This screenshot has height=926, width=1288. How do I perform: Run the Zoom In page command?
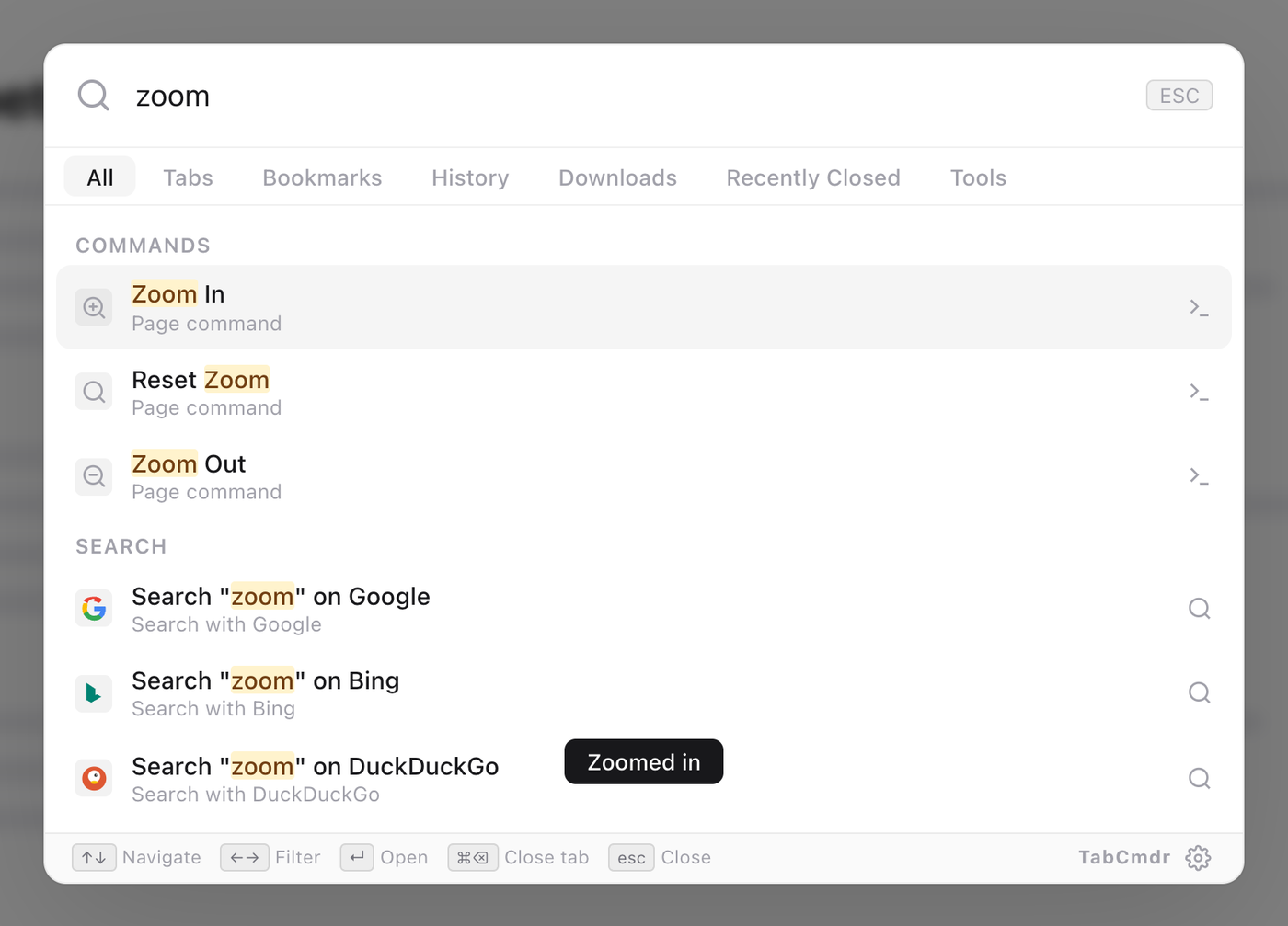click(644, 307)
